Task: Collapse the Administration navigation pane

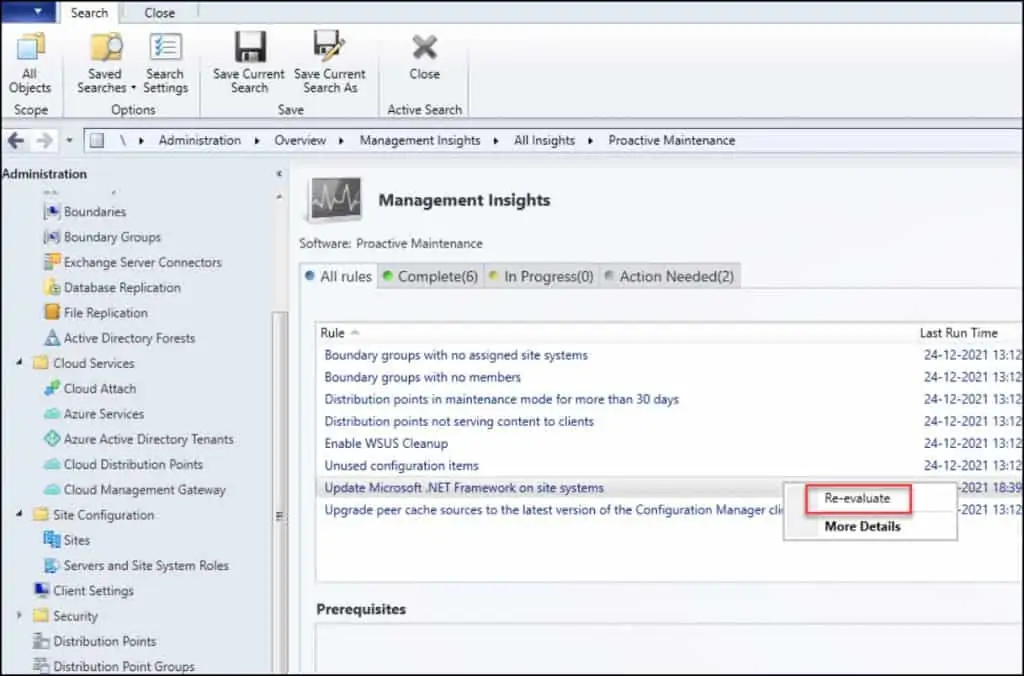Action: tap(280, 174)
